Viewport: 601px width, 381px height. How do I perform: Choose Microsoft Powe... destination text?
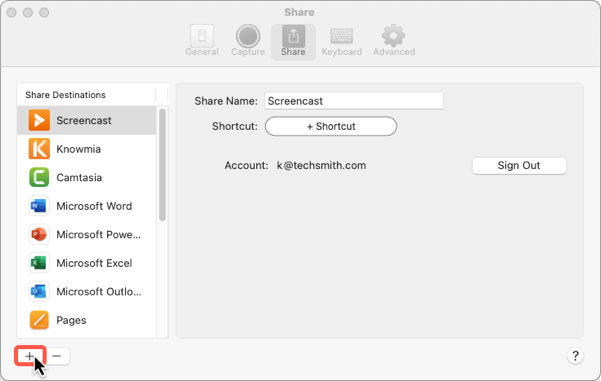pyautogui.click(x=99, y=234)
